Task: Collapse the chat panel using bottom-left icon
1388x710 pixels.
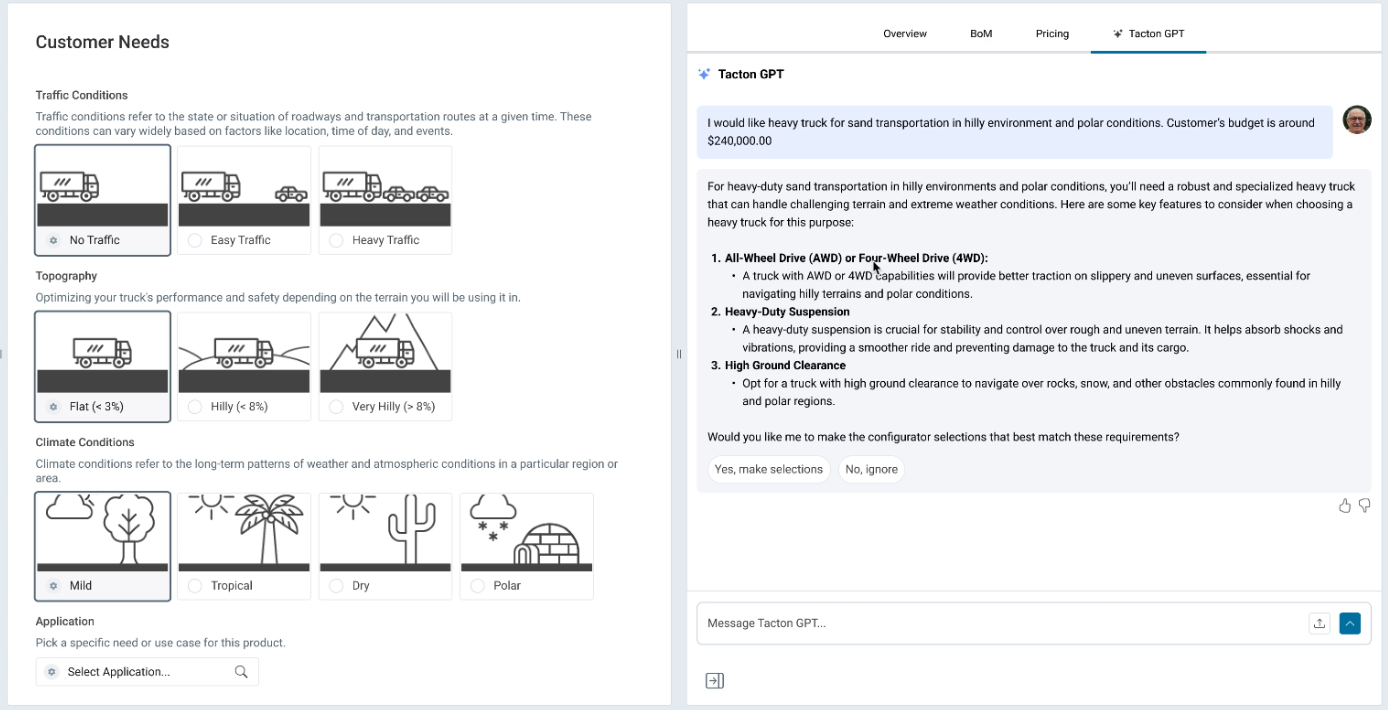Action: coord(714,681)
